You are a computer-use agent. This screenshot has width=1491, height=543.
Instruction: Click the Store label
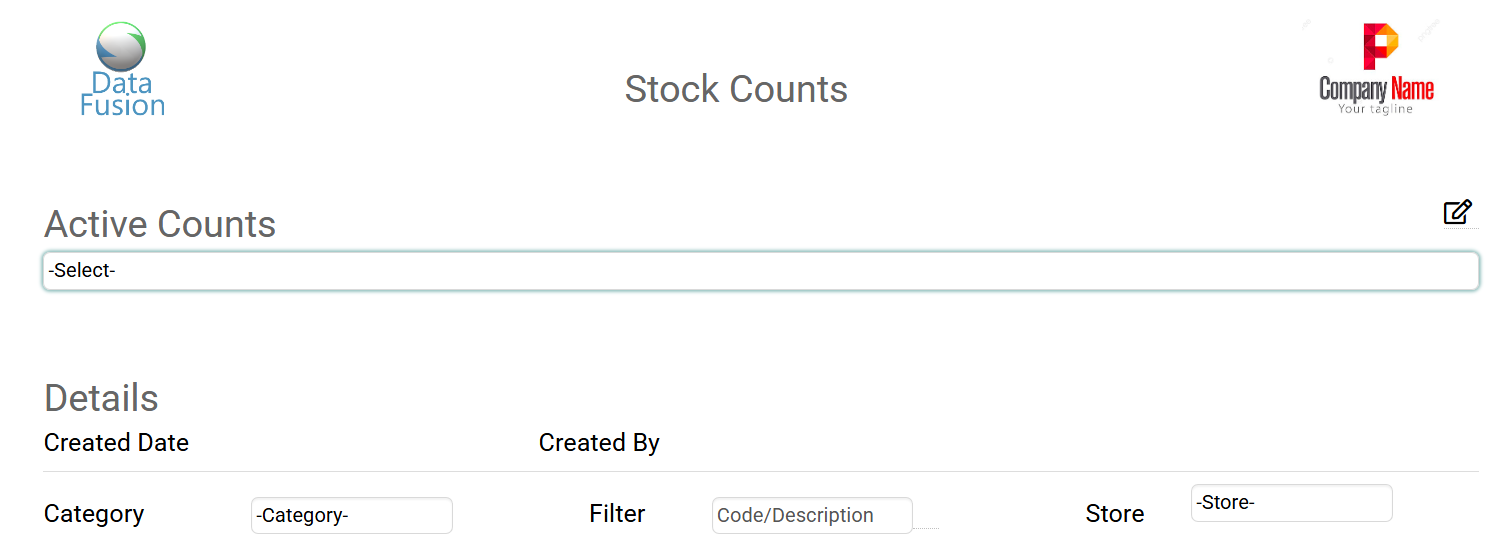click(1114, 514)
